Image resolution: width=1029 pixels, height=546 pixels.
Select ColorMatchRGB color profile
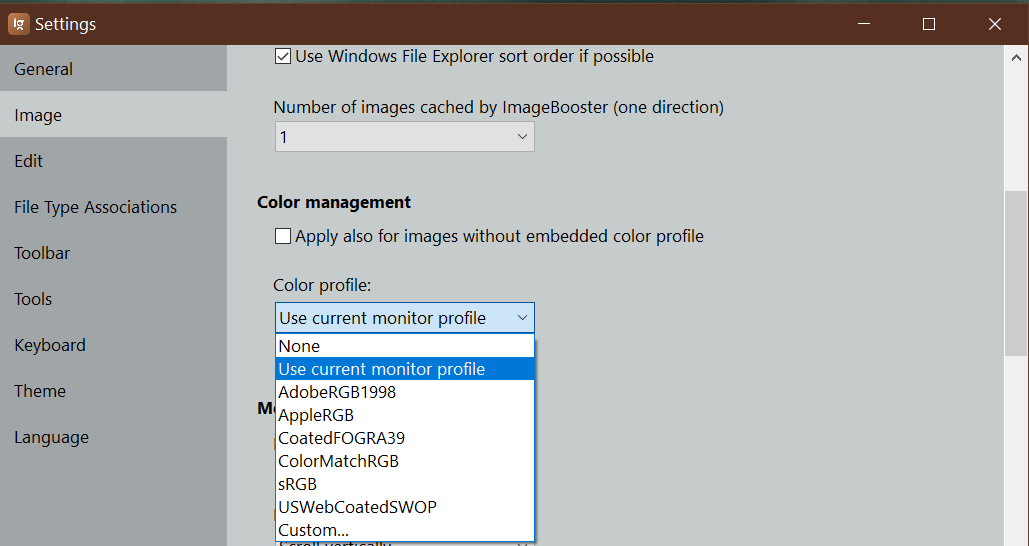pos(405,461)
